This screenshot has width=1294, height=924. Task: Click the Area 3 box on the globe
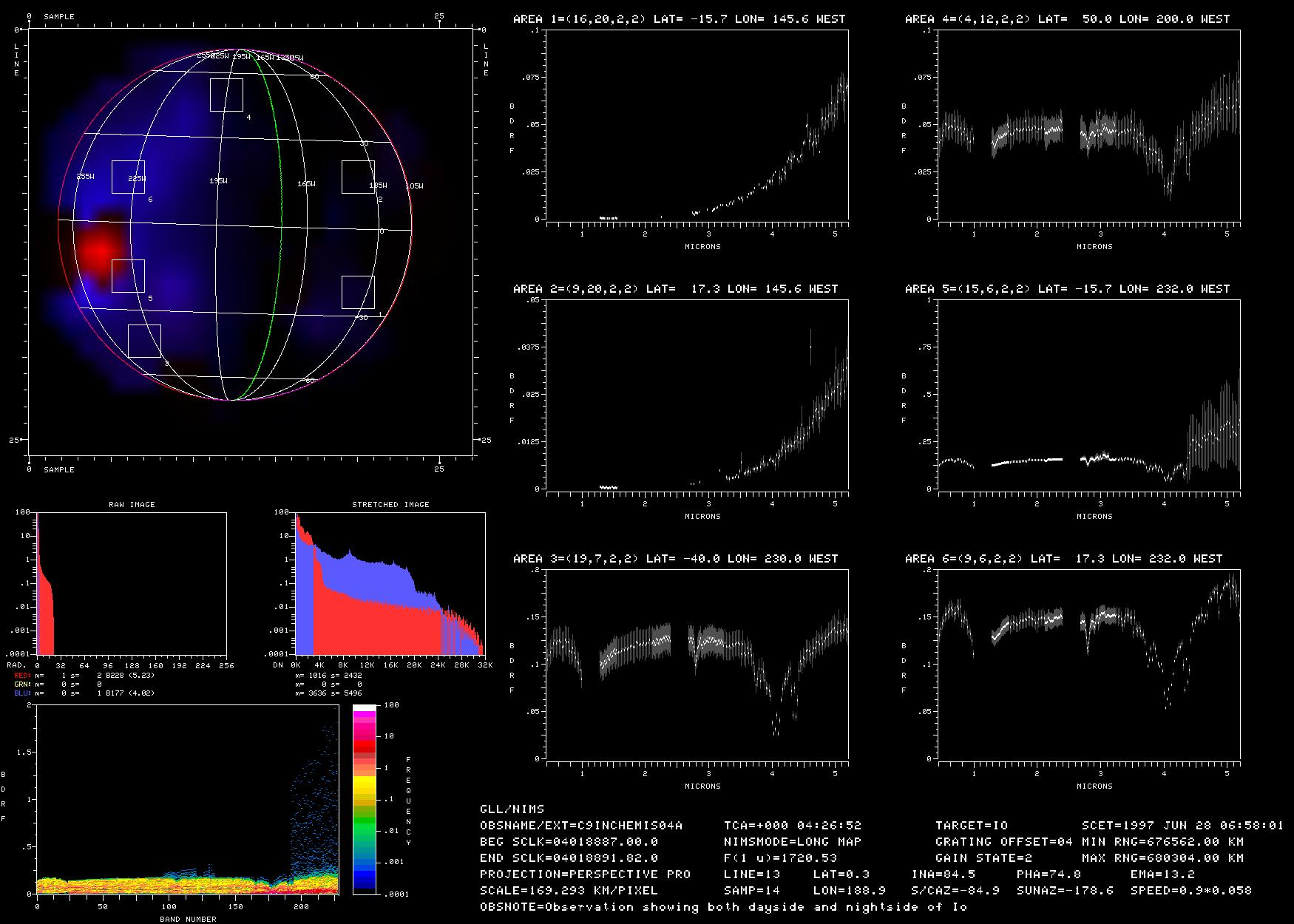pyautogui.click(x=144, y=341)
